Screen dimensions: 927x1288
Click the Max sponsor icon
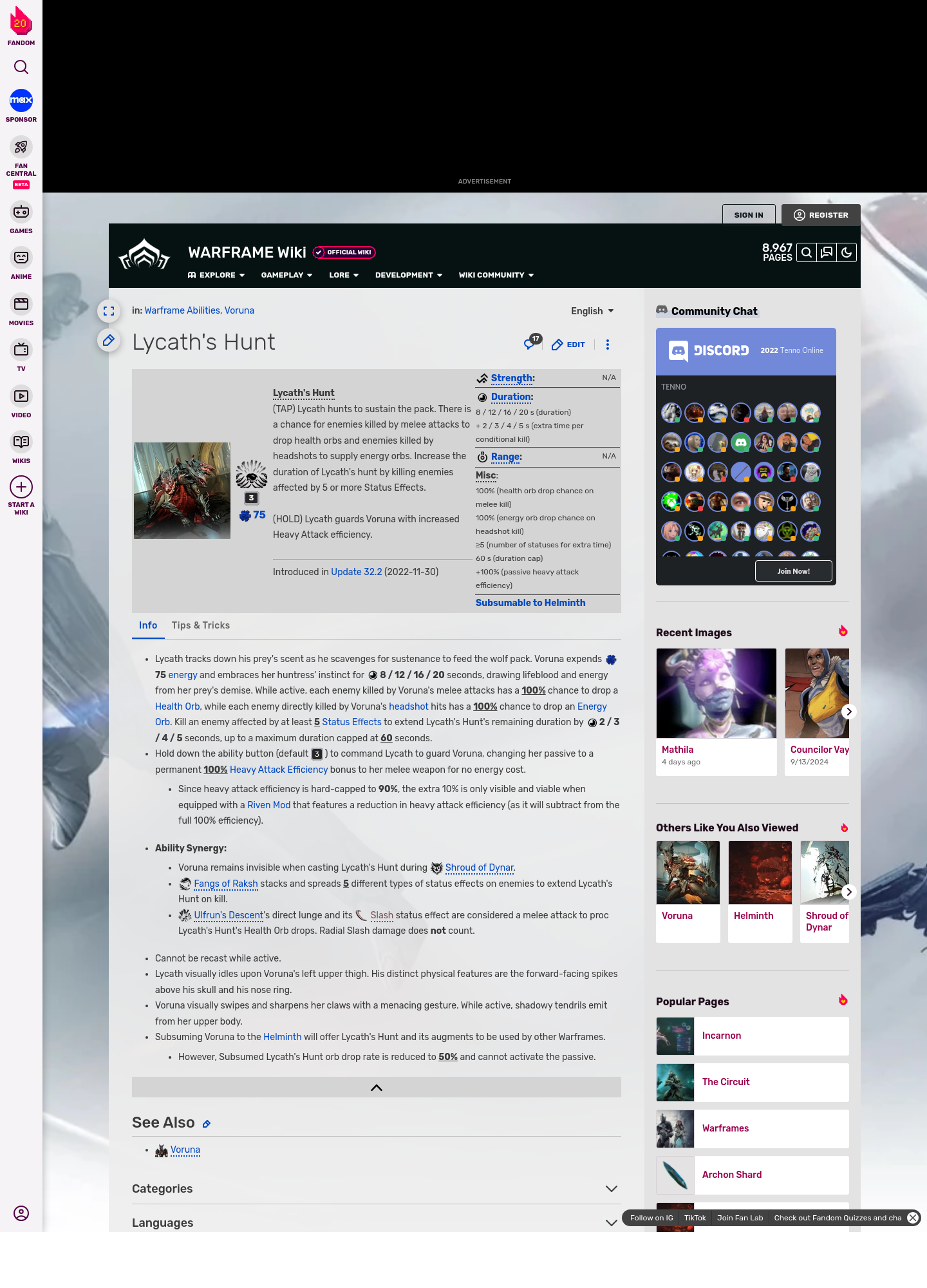[x=21, y=100]
